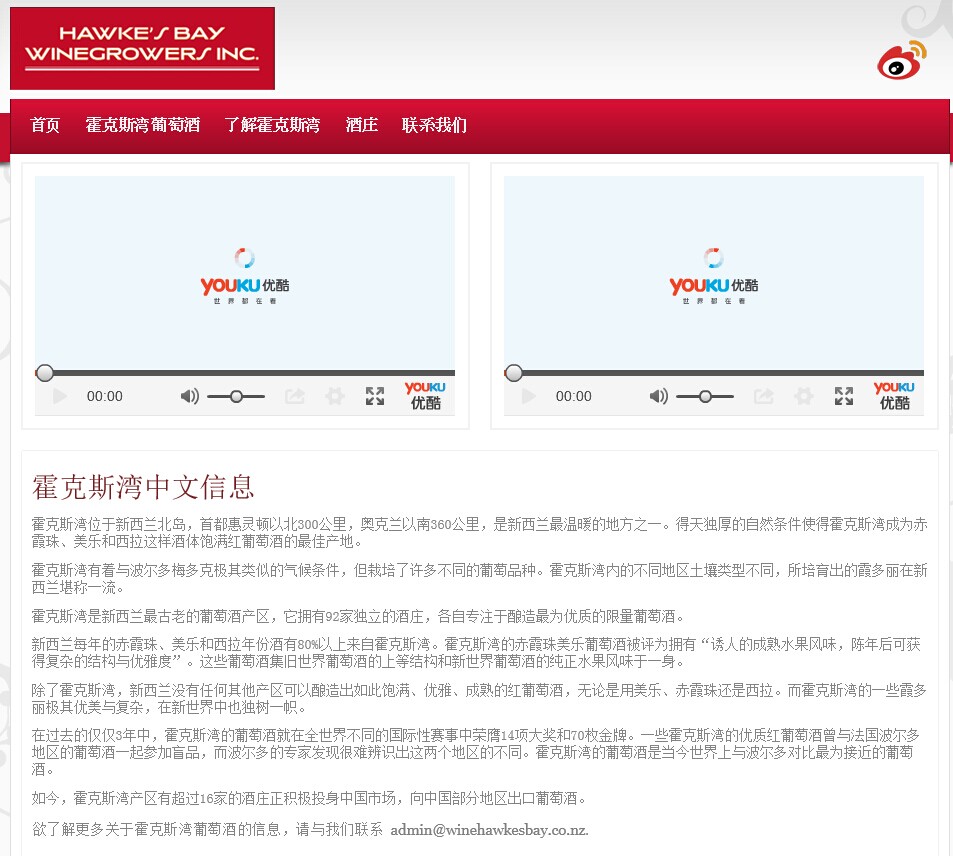Viewport: 953px width, 856px height.
Task: Mute the right video speaker icon
Action: 658,397
